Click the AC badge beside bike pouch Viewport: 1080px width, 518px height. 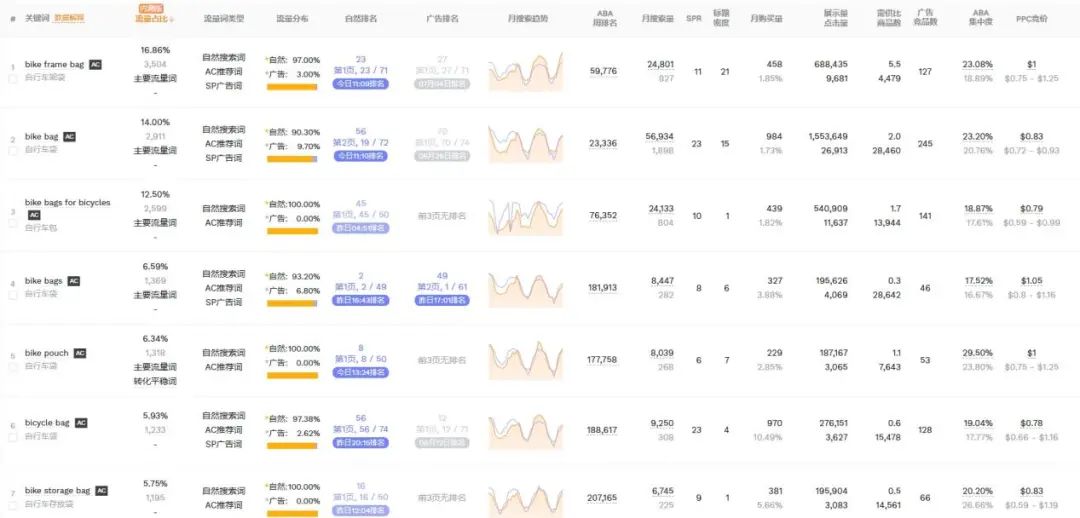(x=80, y=353)
